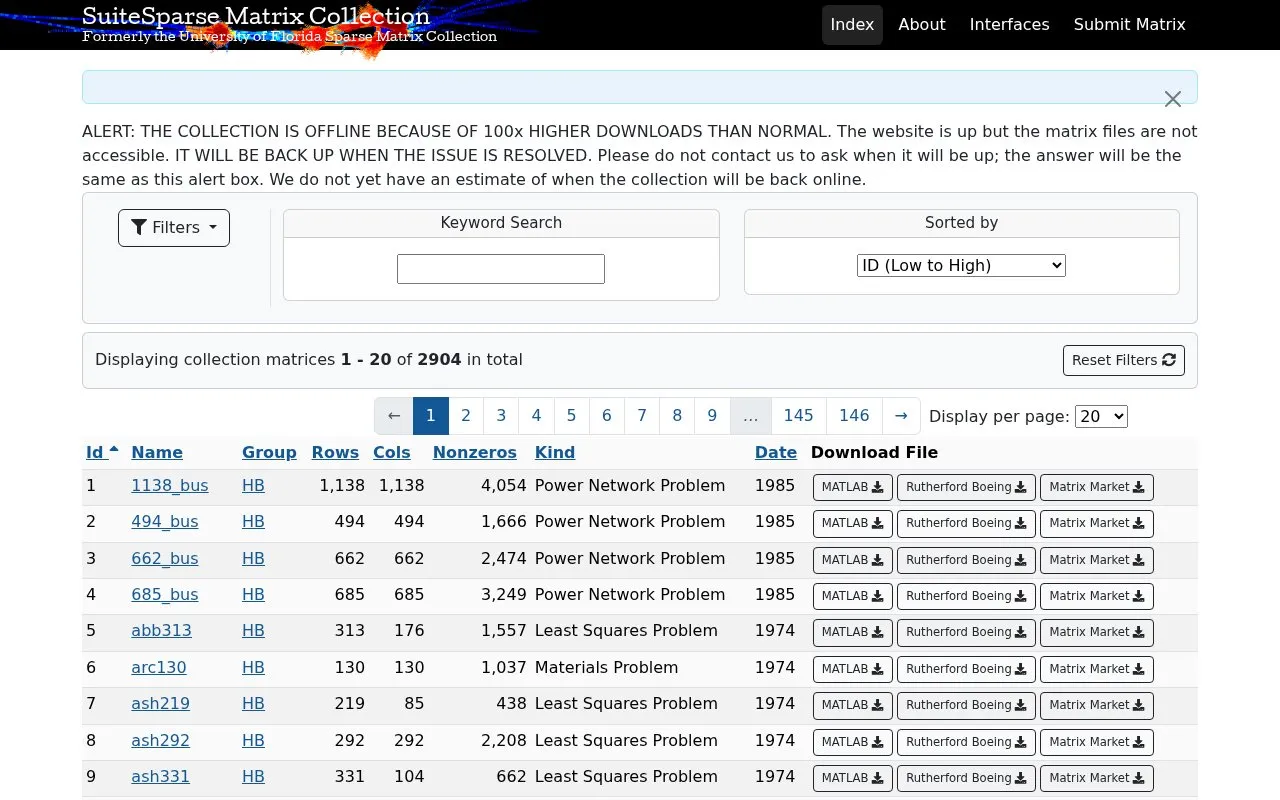Open the Display per page dropdown
Image resolution: width=1280 pixels, height=800 pixels.
point(1101,416)
